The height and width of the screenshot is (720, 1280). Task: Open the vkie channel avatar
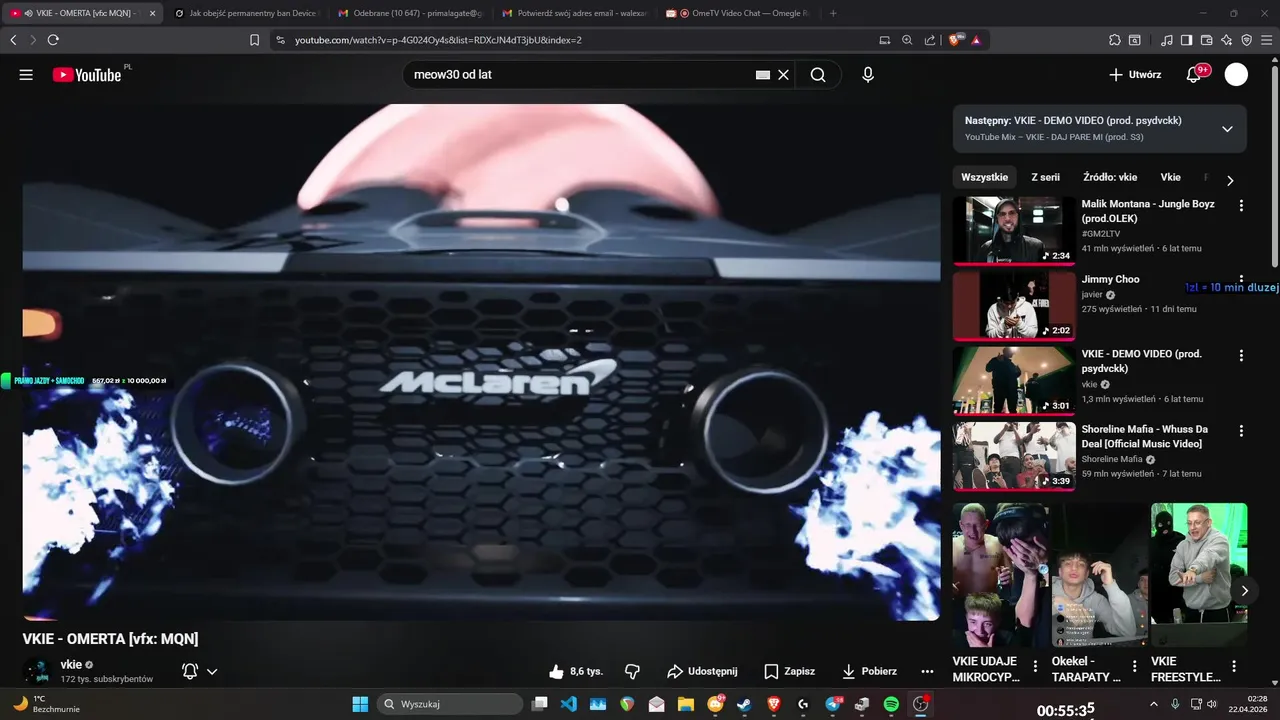click(38, 672)
